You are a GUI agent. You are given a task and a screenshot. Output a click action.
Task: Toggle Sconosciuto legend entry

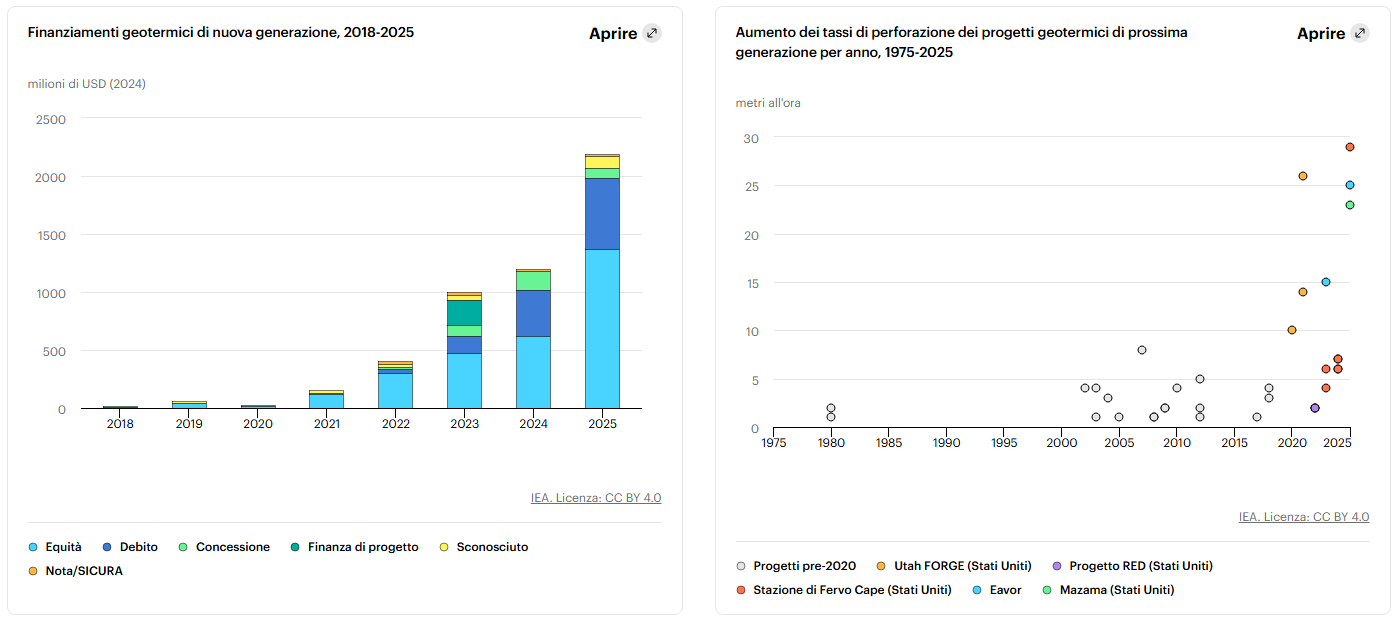pos(483,547)
